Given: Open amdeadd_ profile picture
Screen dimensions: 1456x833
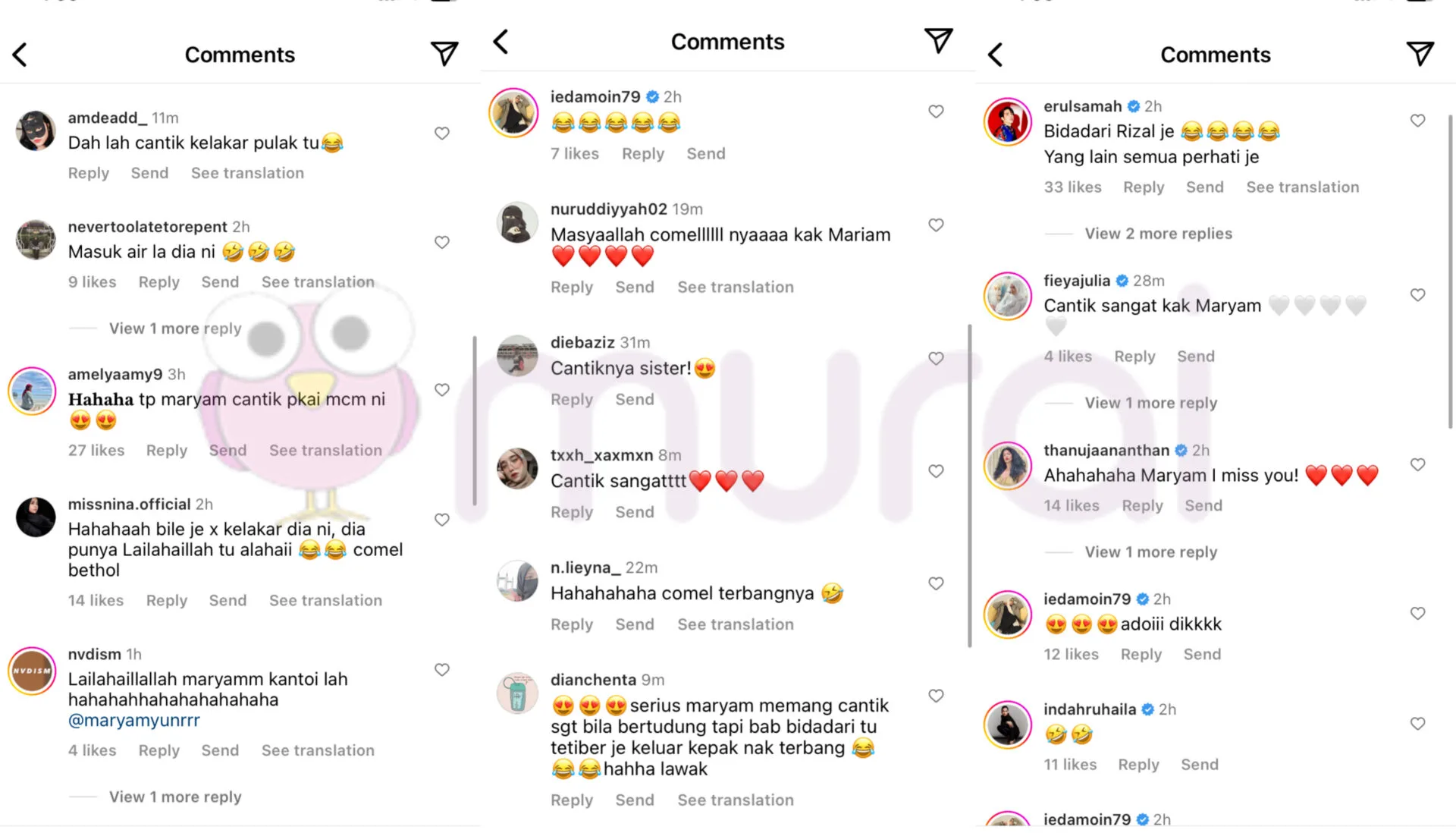Looking at the screenshot, I should tap(36, 130).
